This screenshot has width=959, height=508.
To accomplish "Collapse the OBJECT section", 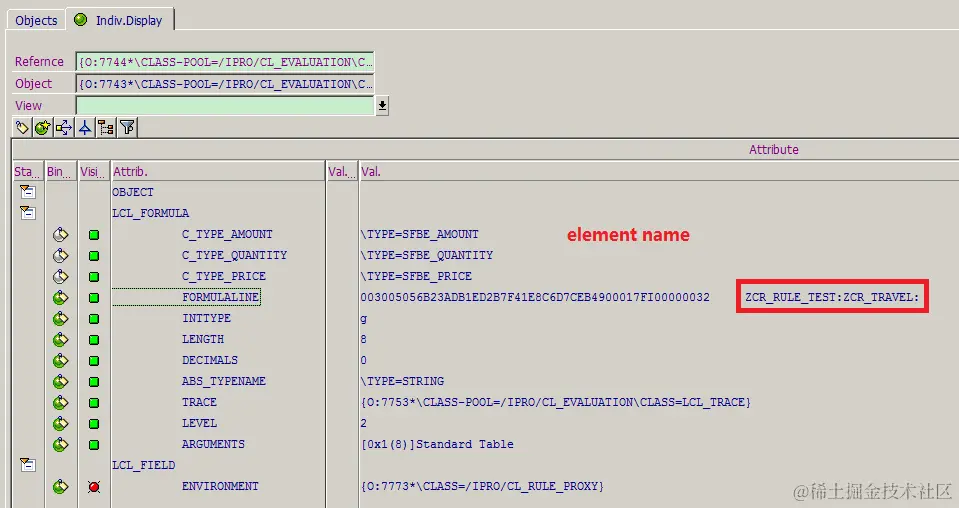I will 28,192.
